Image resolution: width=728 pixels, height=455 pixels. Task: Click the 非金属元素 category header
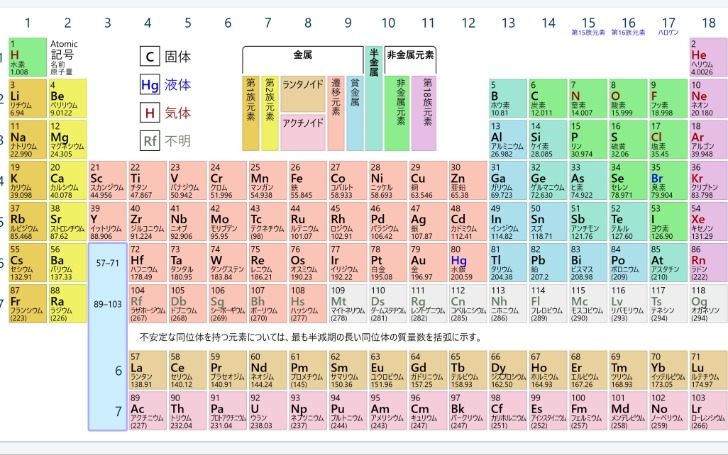pos(409,56)
